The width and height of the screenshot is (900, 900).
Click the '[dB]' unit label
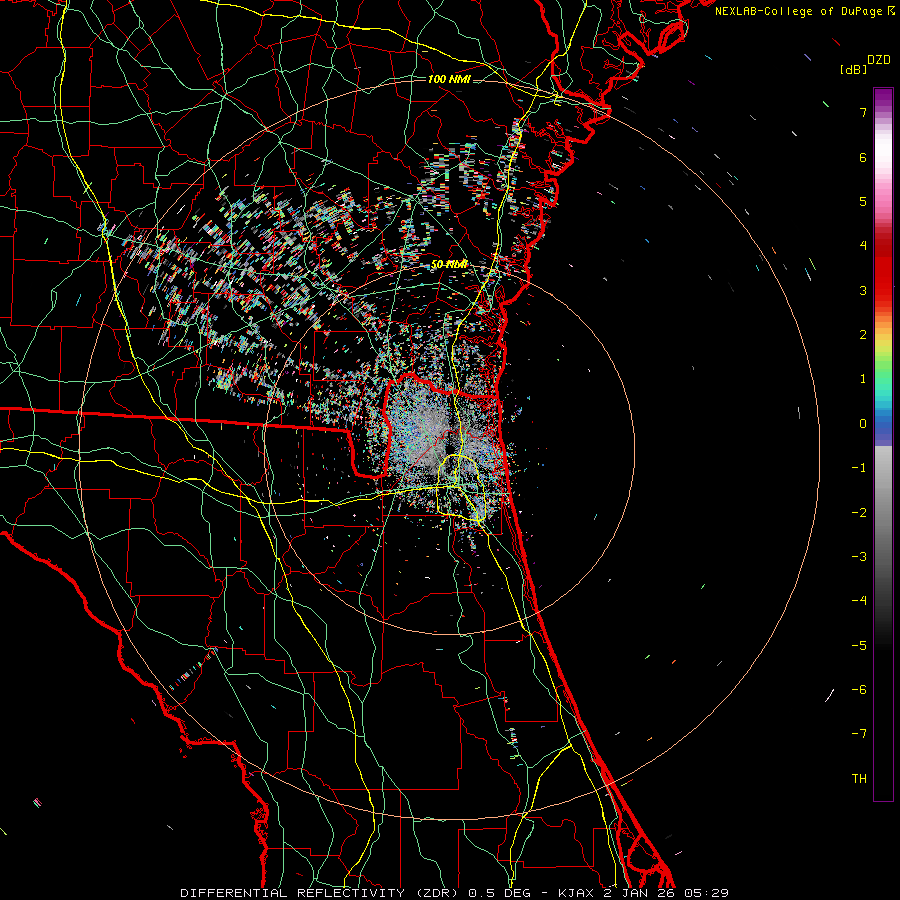point(854,69)
